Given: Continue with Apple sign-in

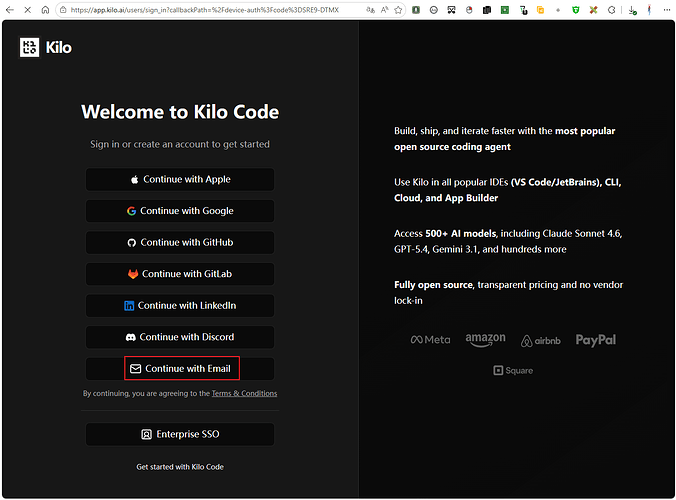Looking at the screenshot, I should click(x=180, y=179).
